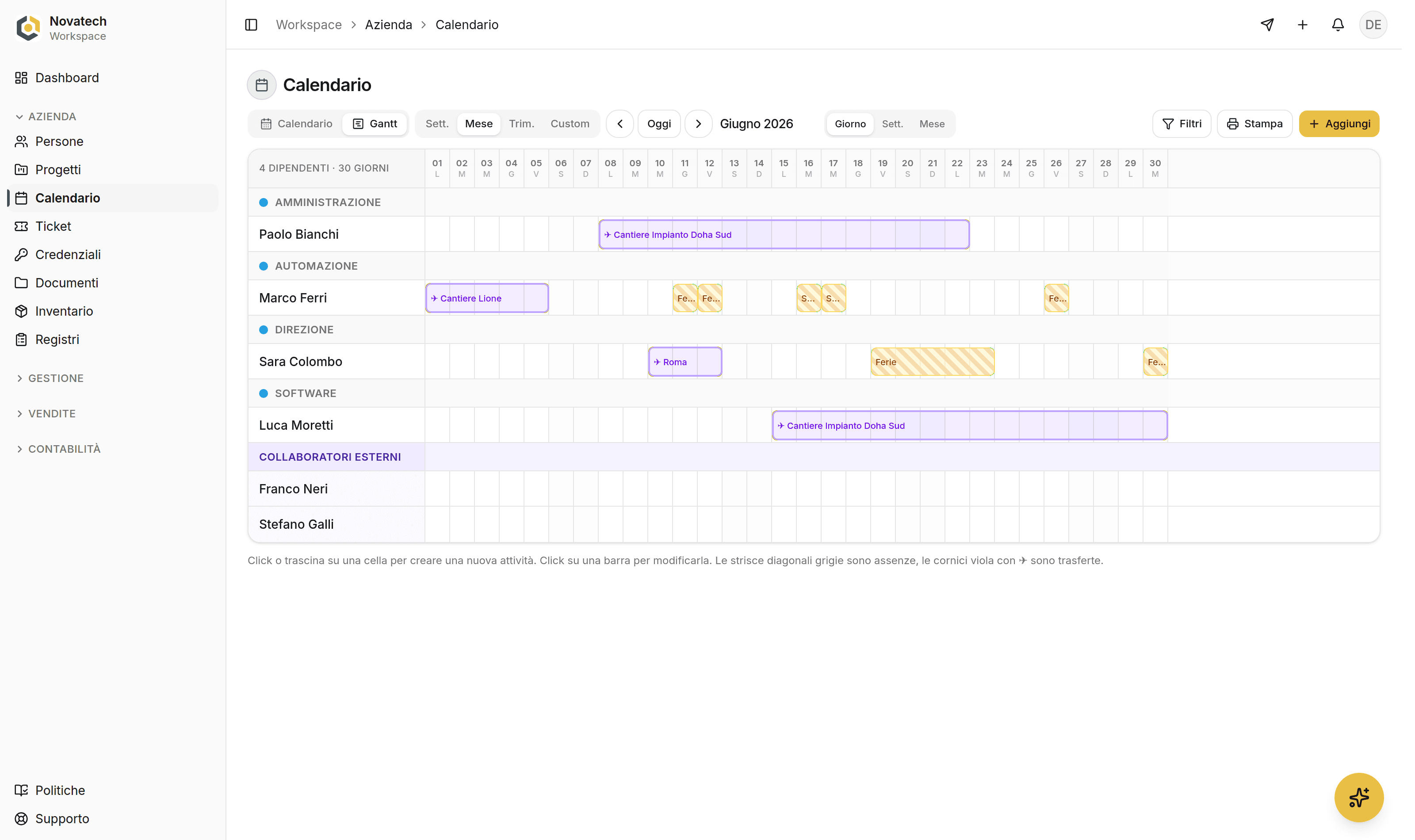Go to previous month arrow
This screenshot has height=840, width=1415.
pos(620,124)
